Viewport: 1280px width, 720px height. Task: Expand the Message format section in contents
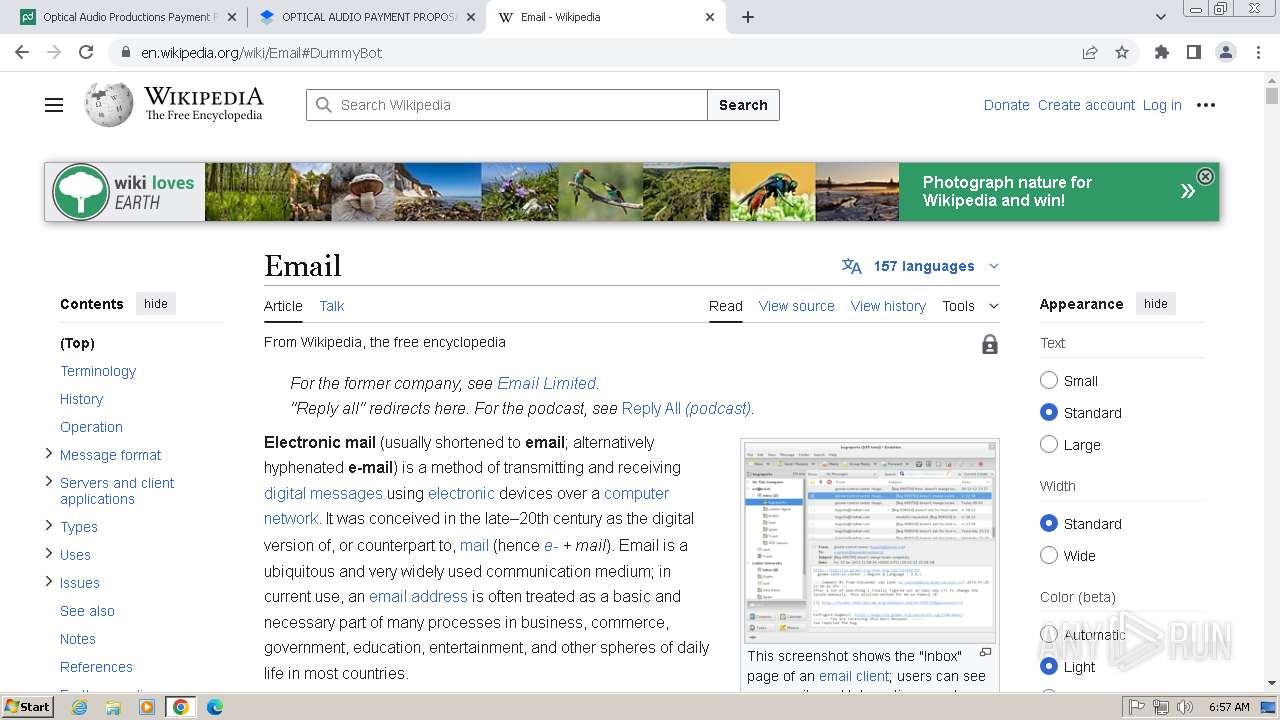[48, 454]
